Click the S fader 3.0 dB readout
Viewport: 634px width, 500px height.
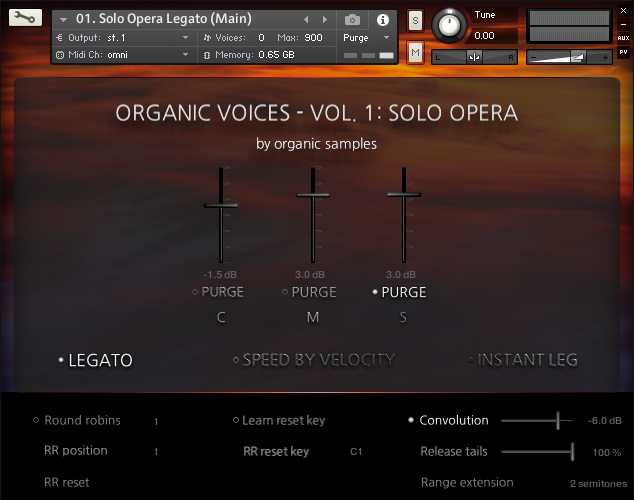click(401, 275)
